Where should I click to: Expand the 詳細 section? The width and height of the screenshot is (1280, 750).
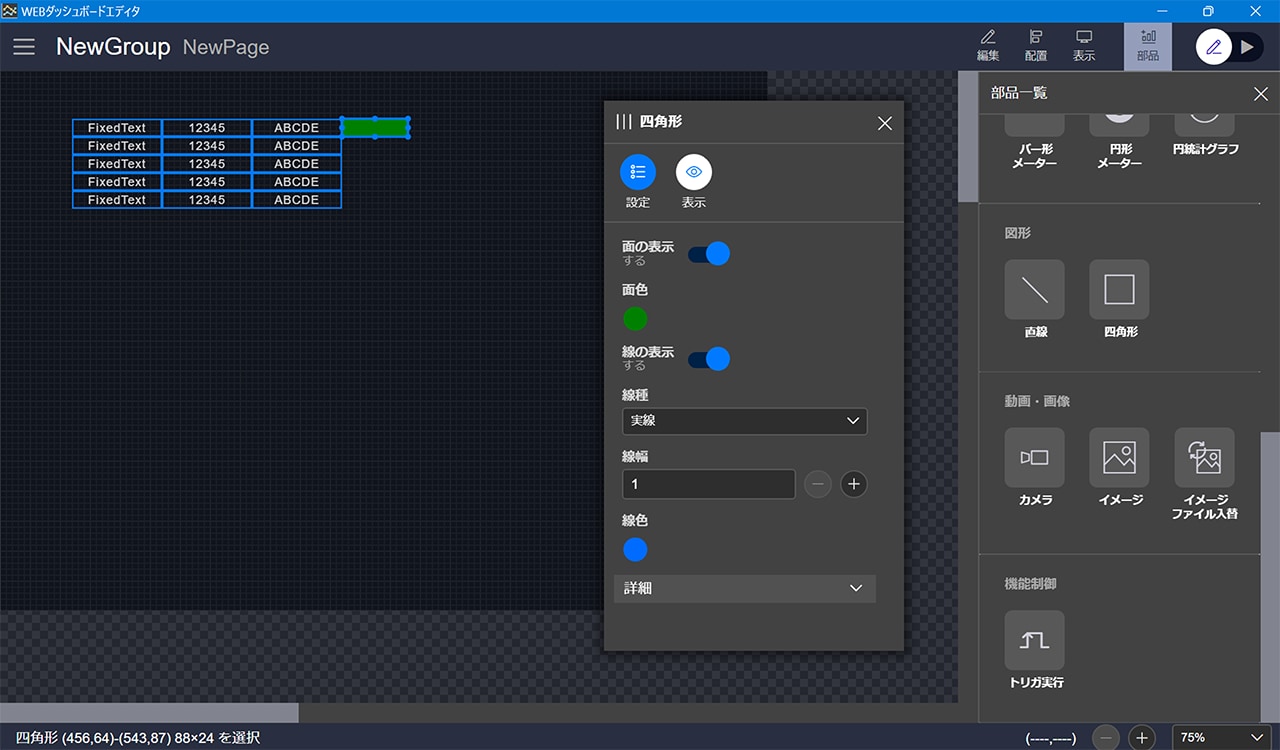pyautogui.click(x=744, y=588)
